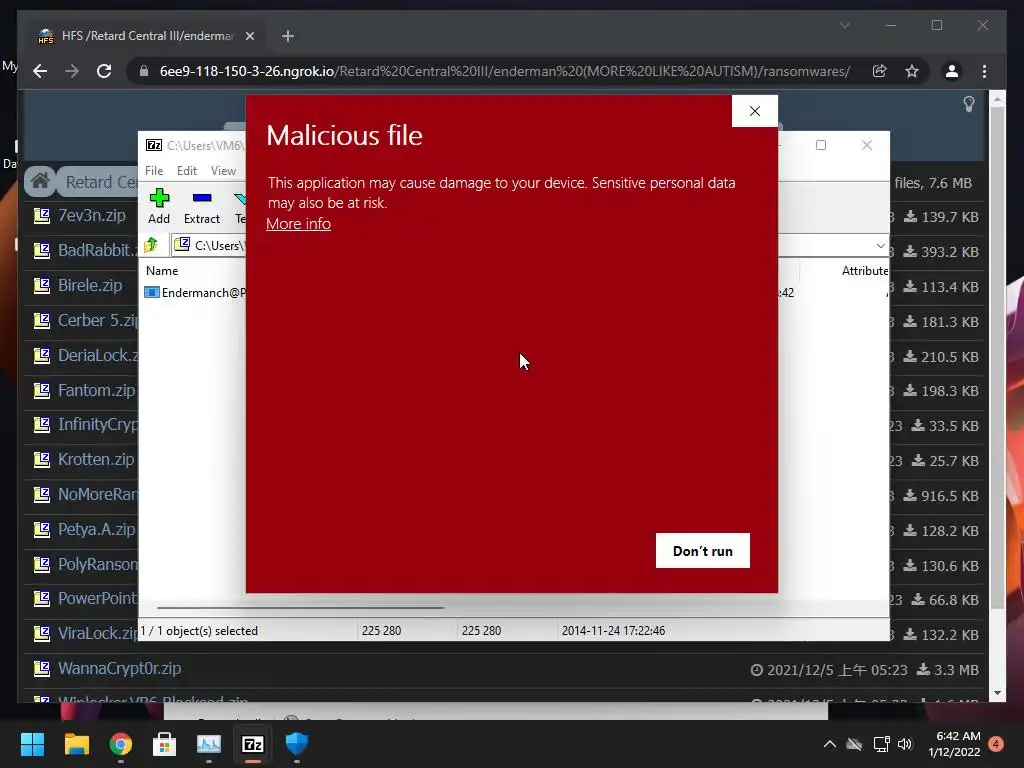This screenshot has height=768, width=1024.
Task: Click the Cerber 5 zip file icon
Action: point(42,320)
